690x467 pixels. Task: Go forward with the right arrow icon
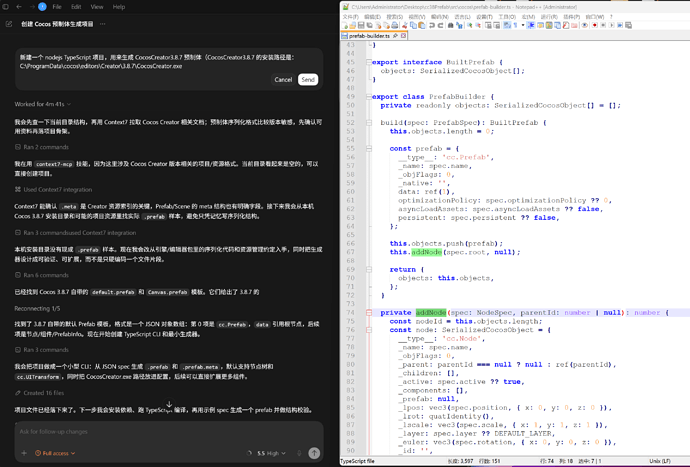32,7
